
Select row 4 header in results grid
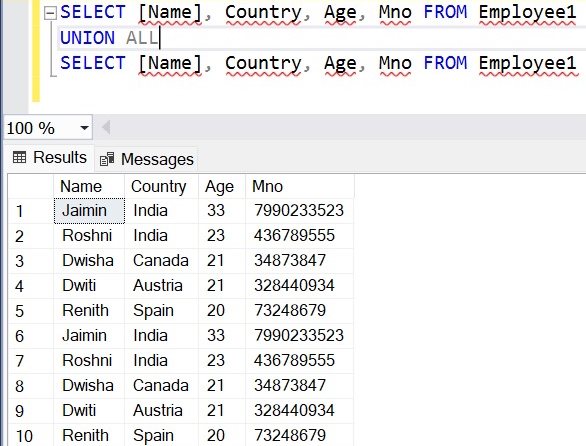[31, 286]
